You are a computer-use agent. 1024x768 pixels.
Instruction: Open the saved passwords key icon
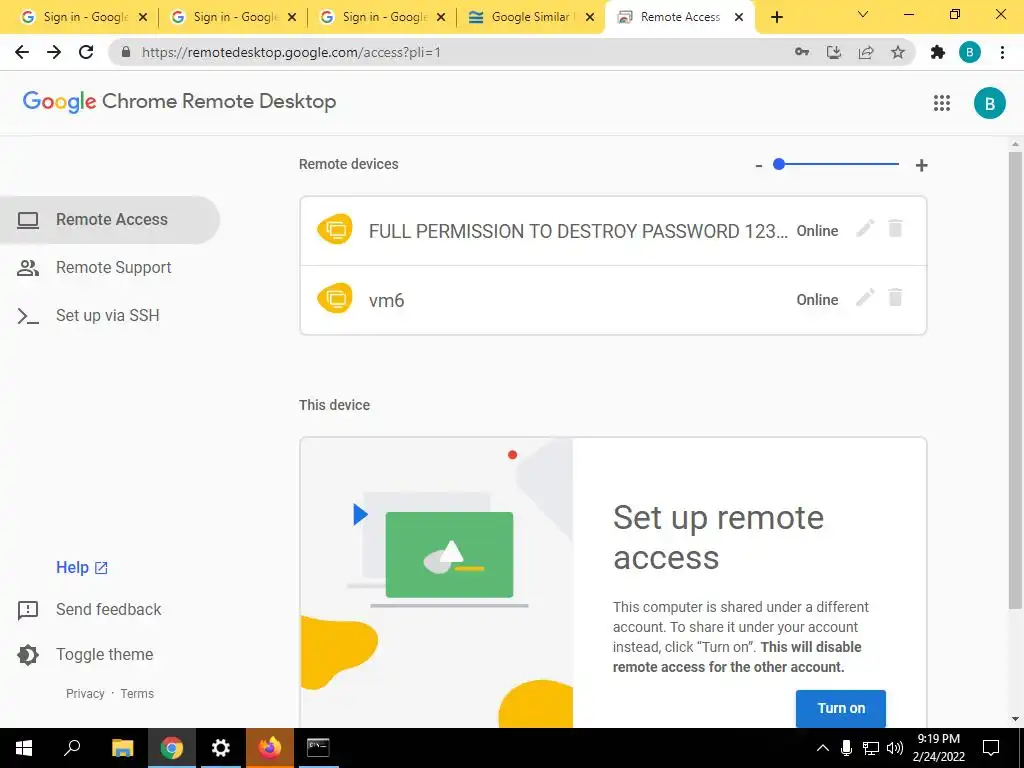coord(802,52)
